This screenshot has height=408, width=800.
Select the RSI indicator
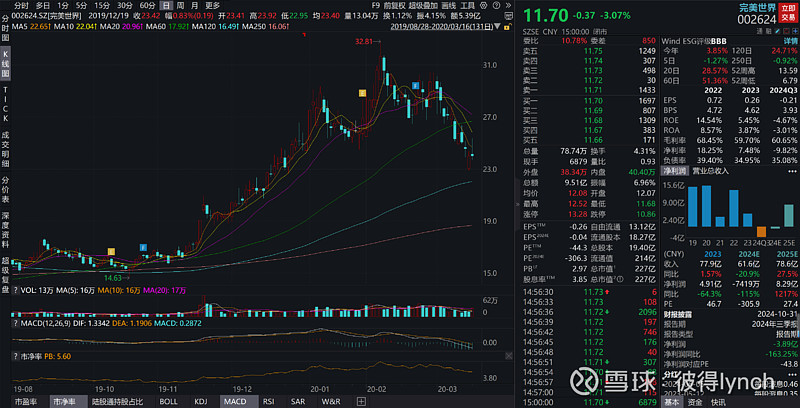[x=269, y=401]
